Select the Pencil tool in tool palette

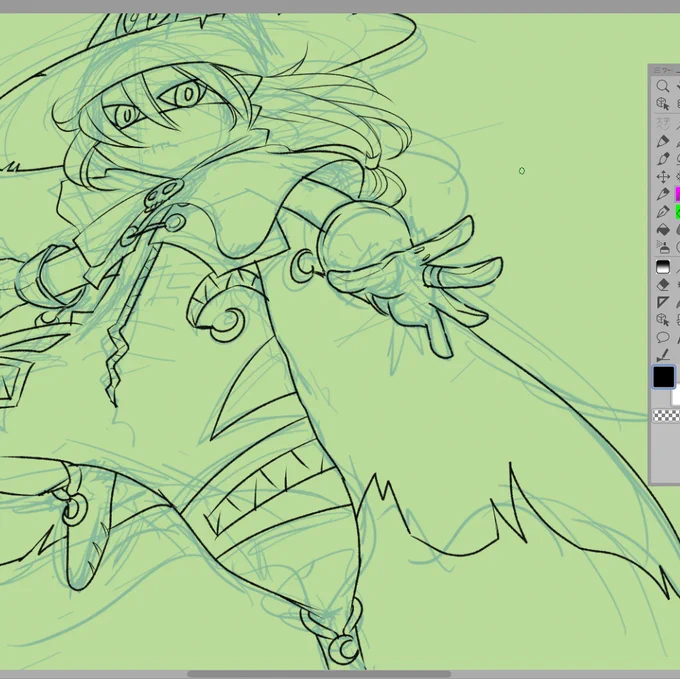662,141
